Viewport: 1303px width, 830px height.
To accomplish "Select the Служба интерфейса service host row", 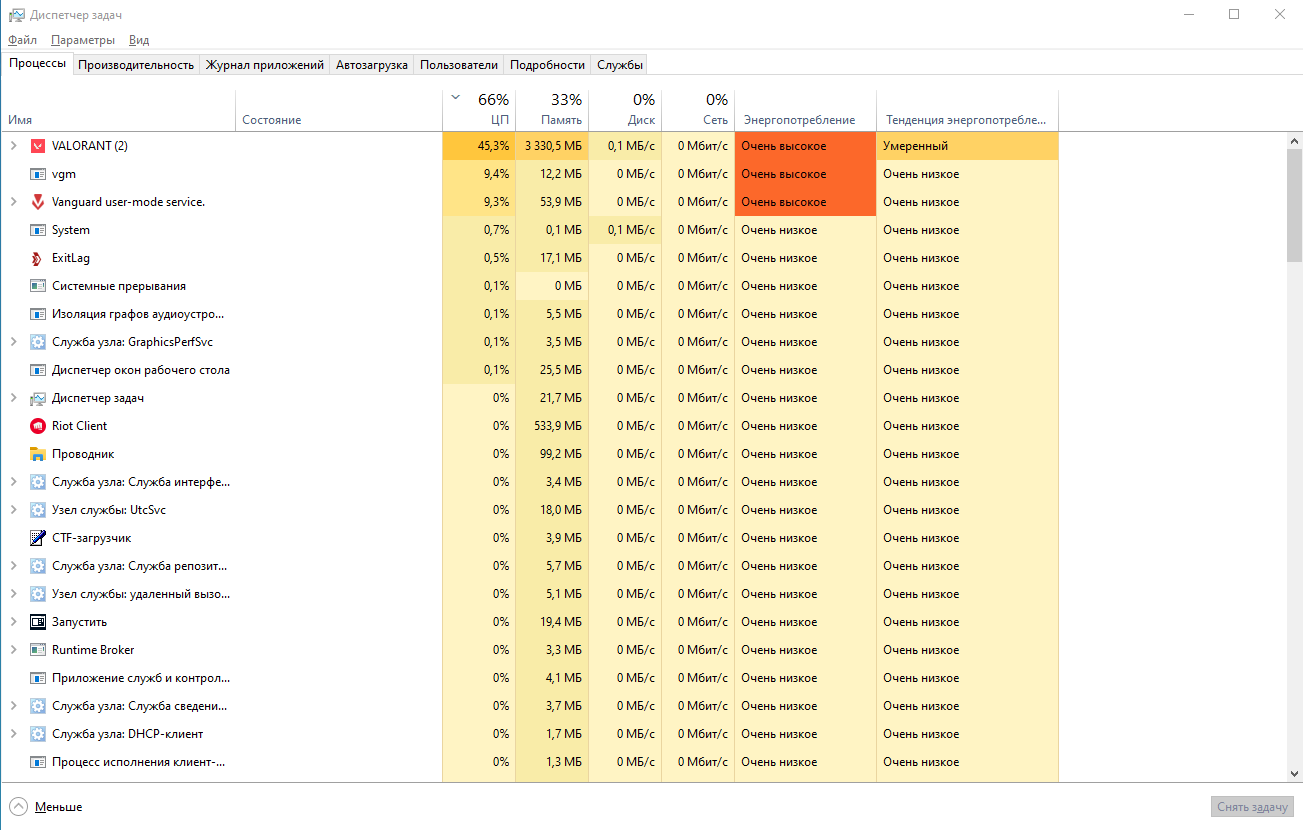I will [529, 482].
